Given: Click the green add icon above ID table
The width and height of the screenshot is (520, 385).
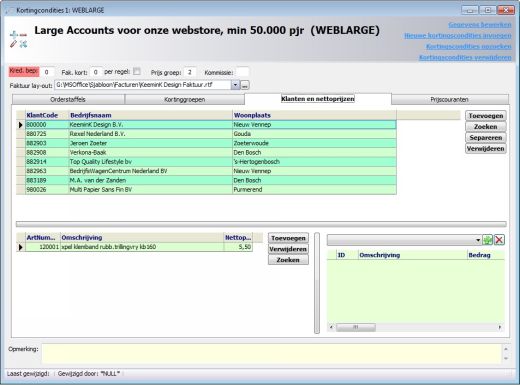Looking at the screenshot, I should click(488, 240).
